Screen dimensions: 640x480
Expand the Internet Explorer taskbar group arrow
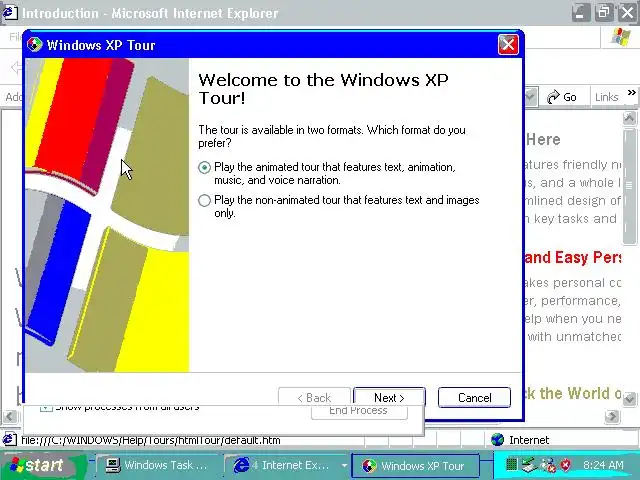pos(344,465)
